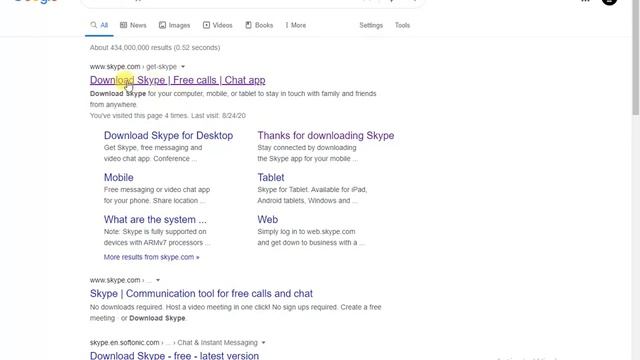Viewport: 640px width, 360px height.
Task: Switch to the Books tab
Action: pyautogui.click(x=259, y=25)
